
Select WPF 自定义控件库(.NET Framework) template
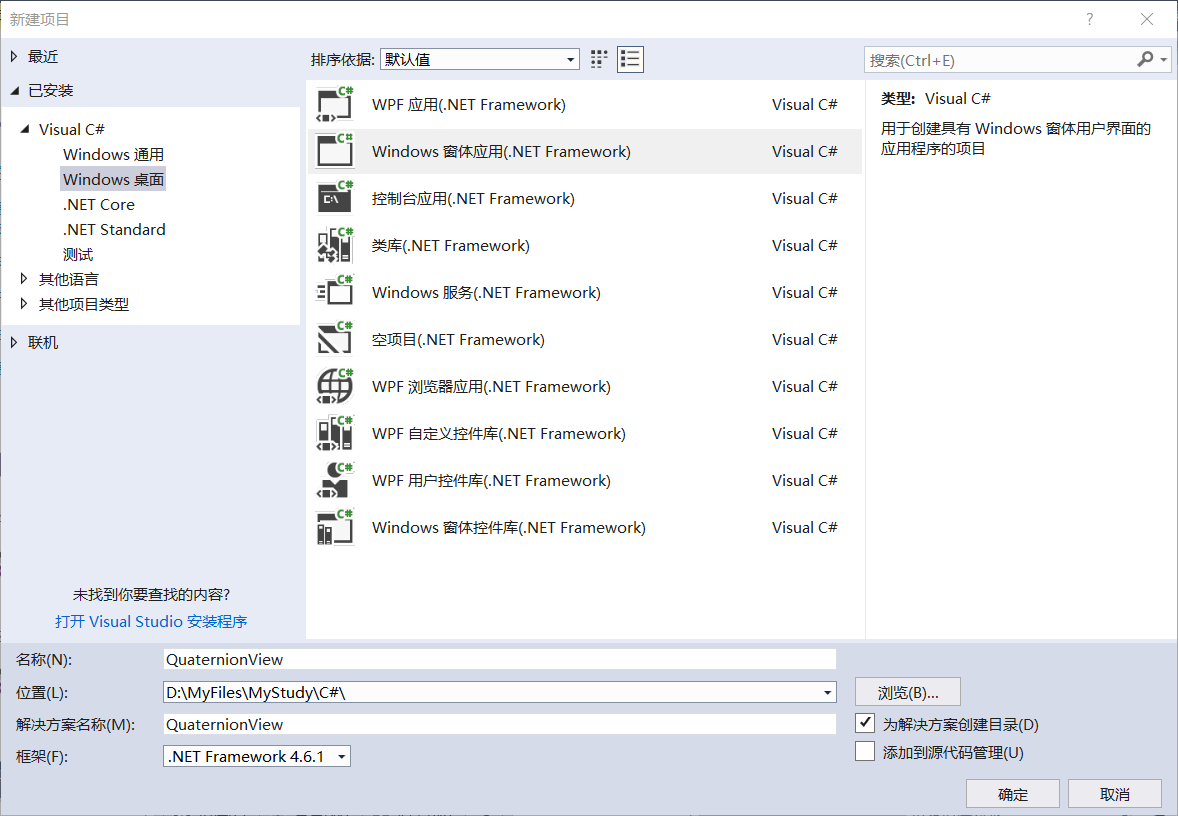[x=584, y=433]
